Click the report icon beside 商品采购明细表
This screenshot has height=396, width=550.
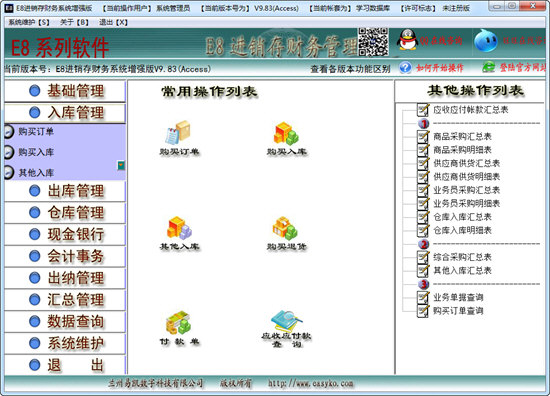[423, 150]
